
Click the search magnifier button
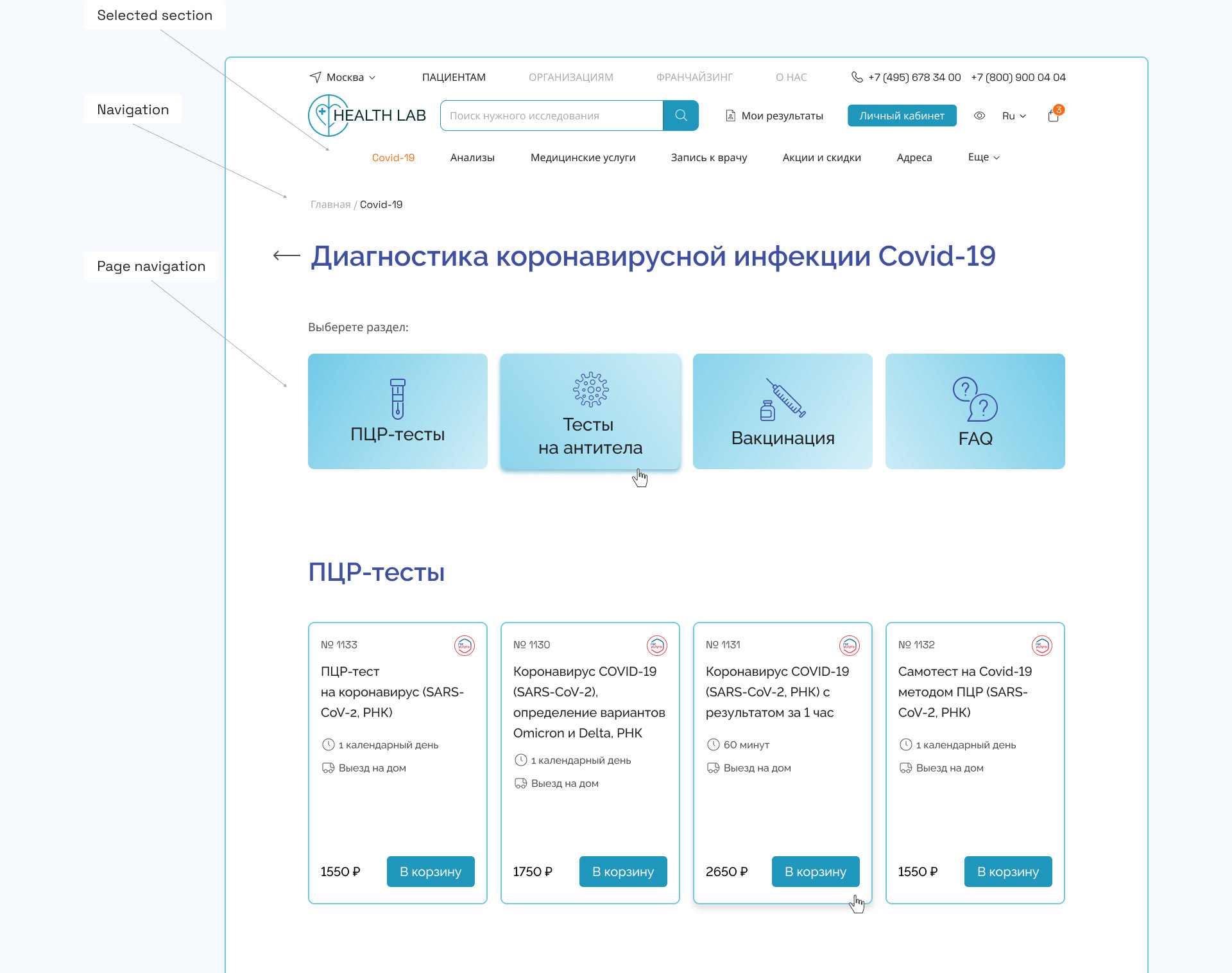(x=681, y=116)
